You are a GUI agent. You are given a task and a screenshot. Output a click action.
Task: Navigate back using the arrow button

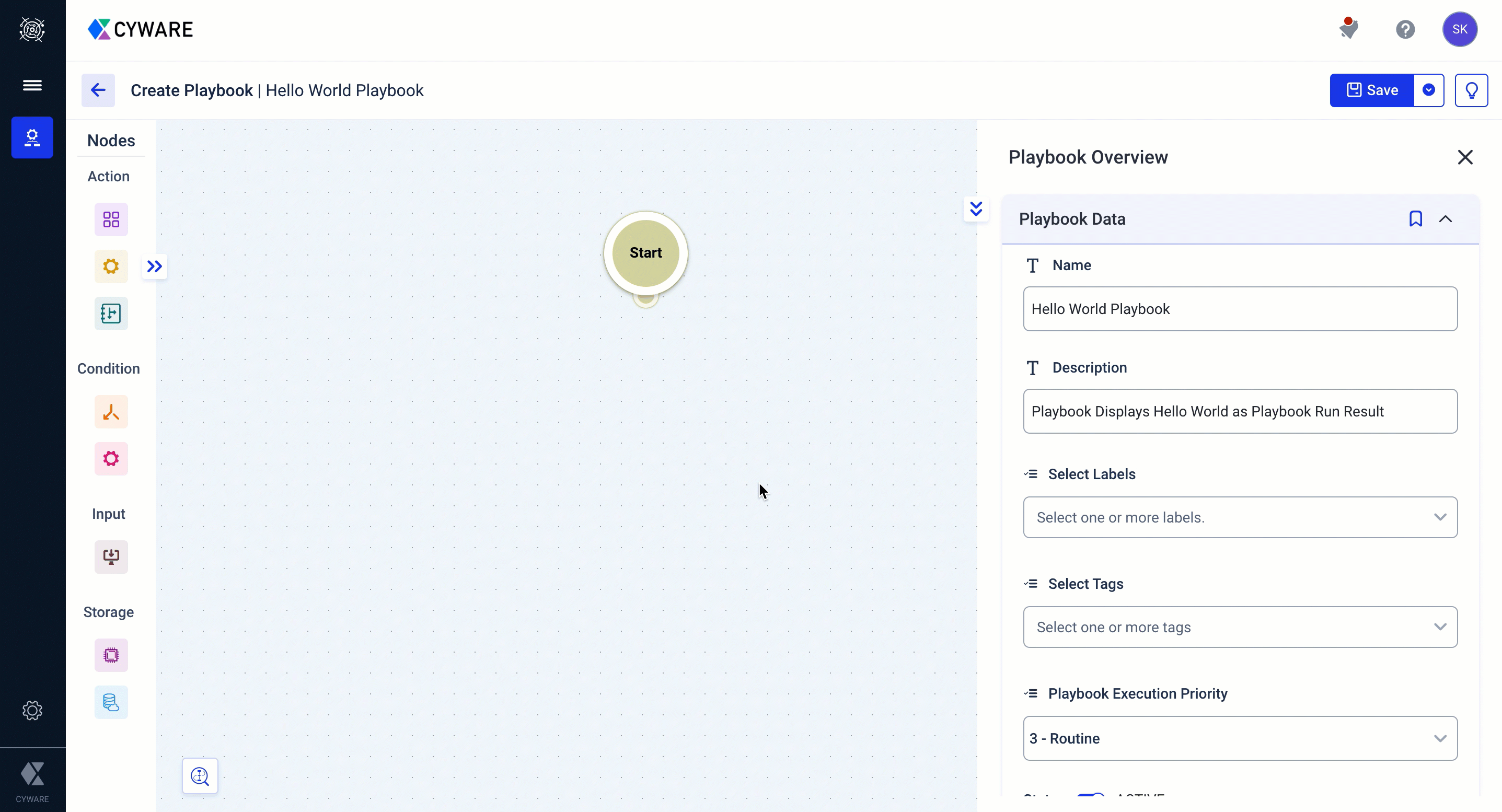coord(97,90)
